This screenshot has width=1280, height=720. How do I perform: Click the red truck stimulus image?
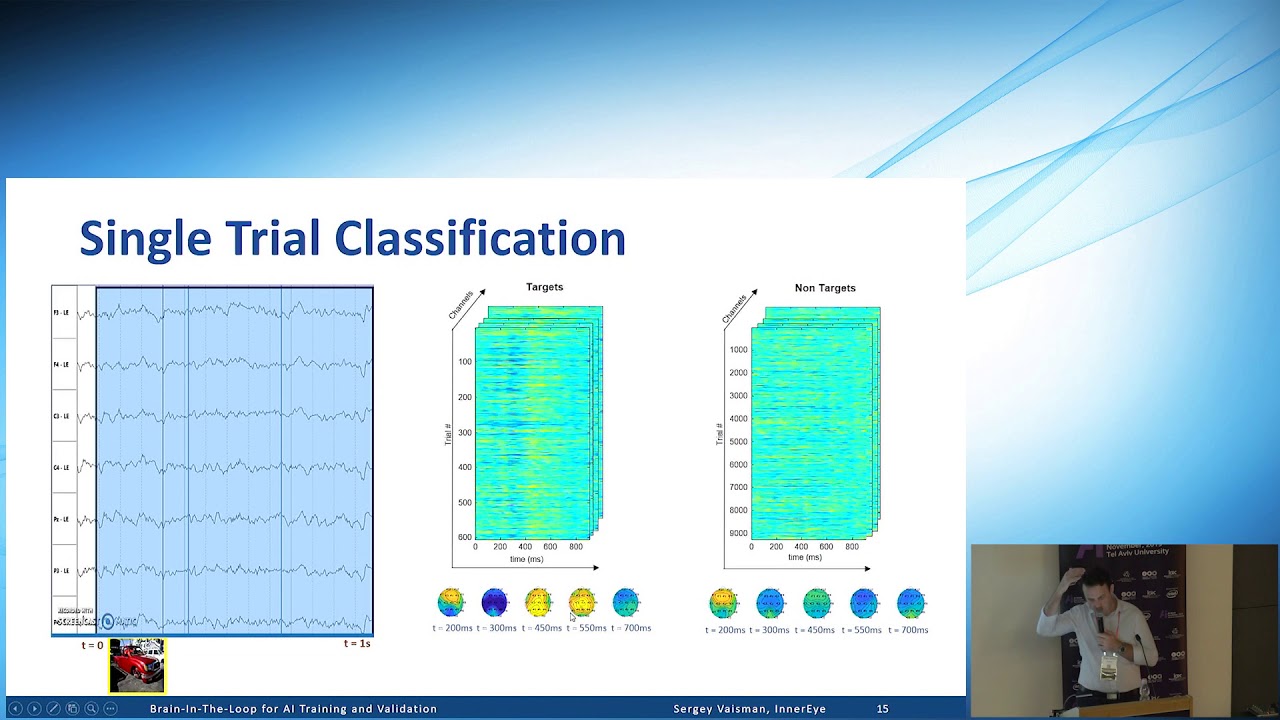click(137, 665)
